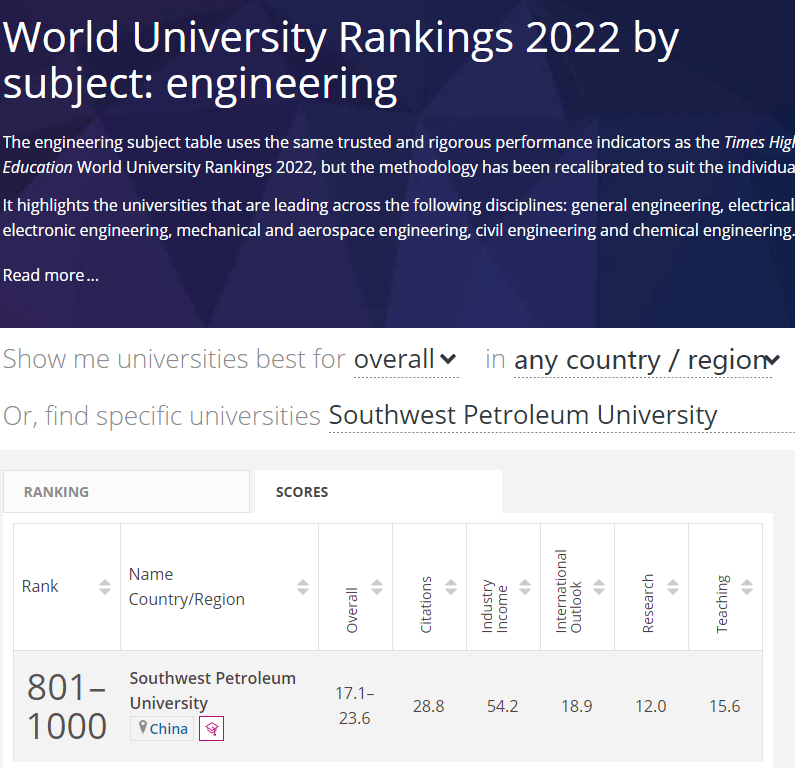Click the 'Read more...' link
The image size is (795, 768).
pyautogui.click(x=51, y=275)
